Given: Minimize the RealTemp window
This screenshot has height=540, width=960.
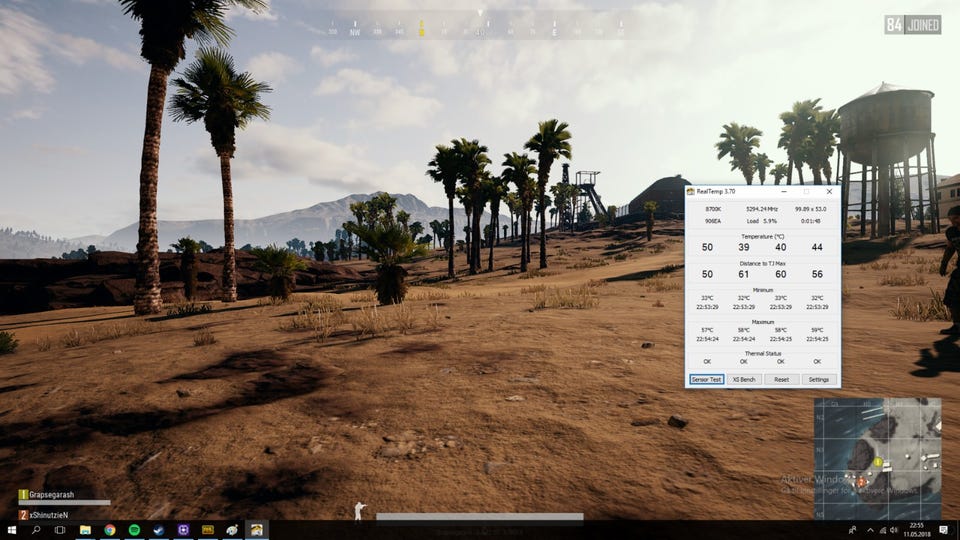Looking at the screenshot, I should point(780,192).
